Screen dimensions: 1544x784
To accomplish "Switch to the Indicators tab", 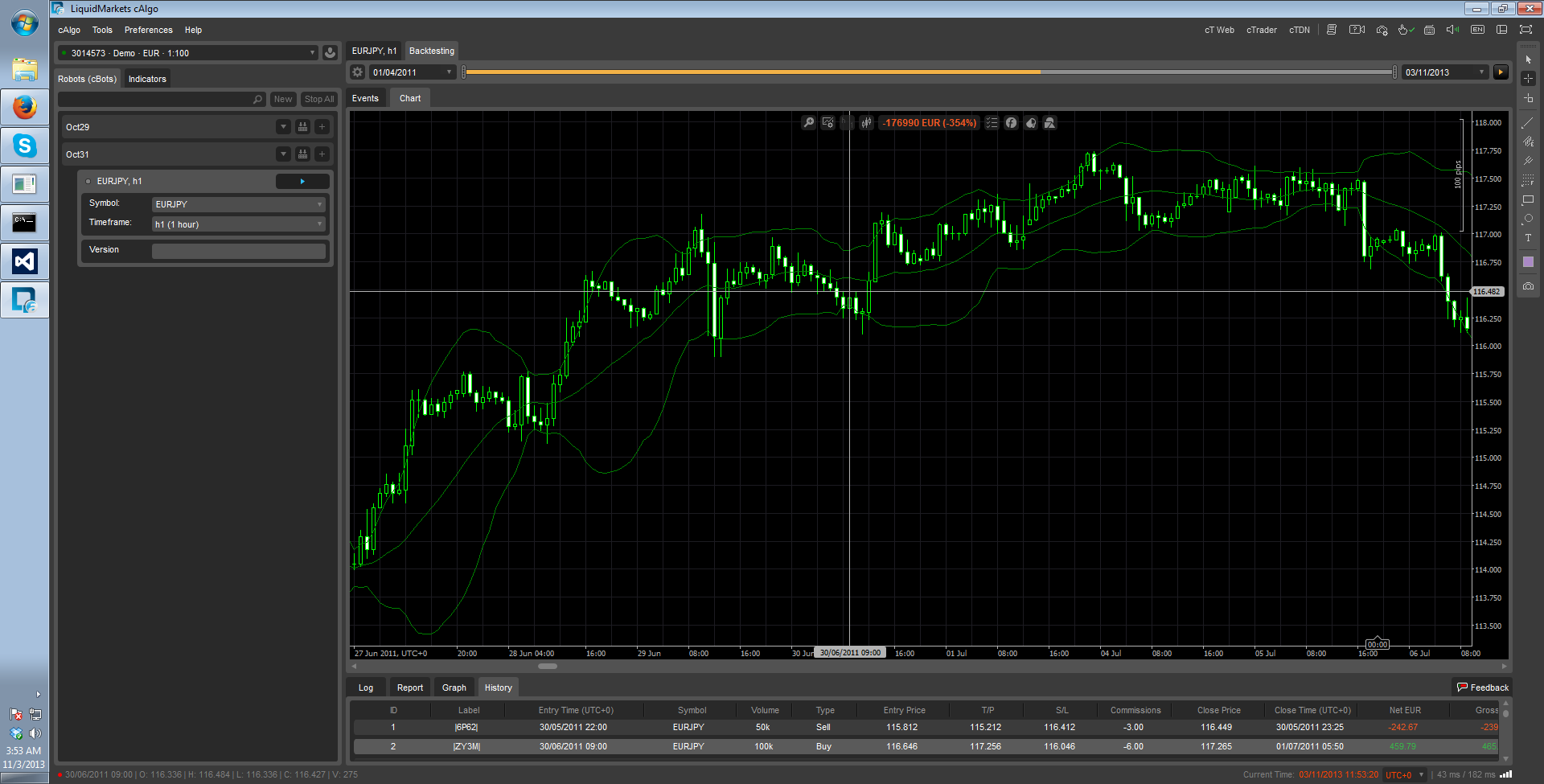I will [x=147, y=79].
